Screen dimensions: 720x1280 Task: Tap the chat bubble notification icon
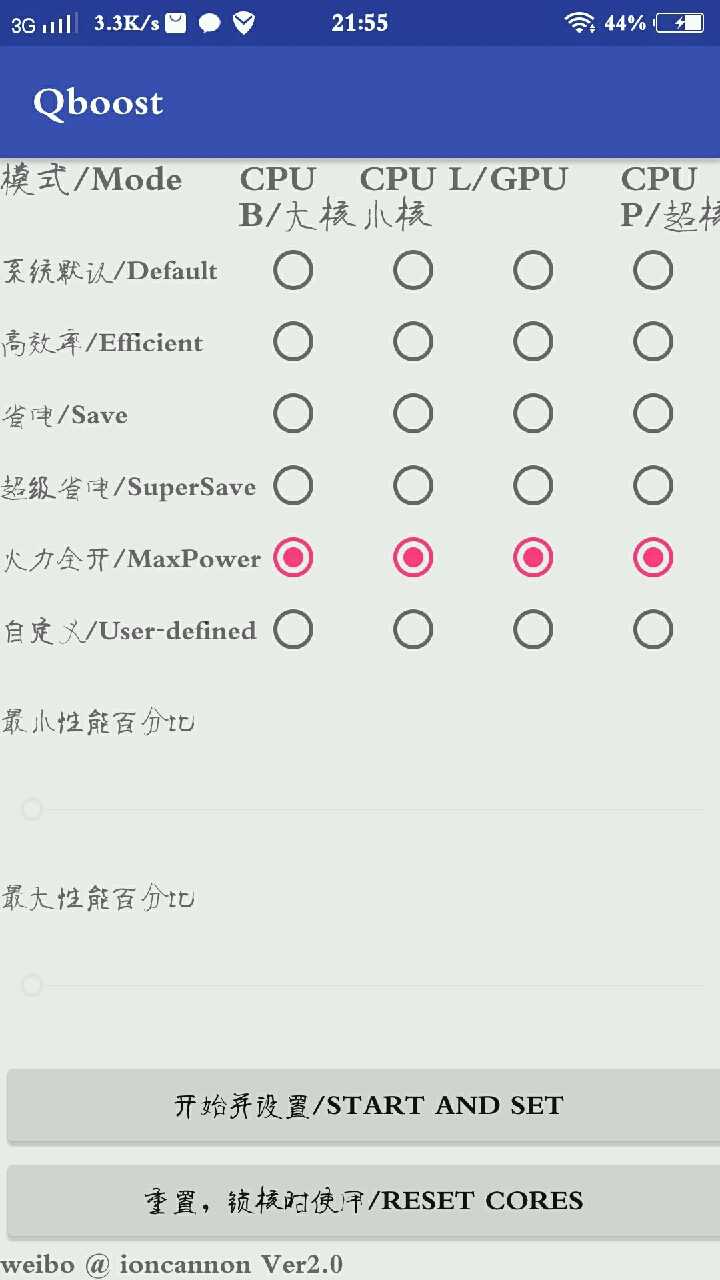[x=210, y=23]
